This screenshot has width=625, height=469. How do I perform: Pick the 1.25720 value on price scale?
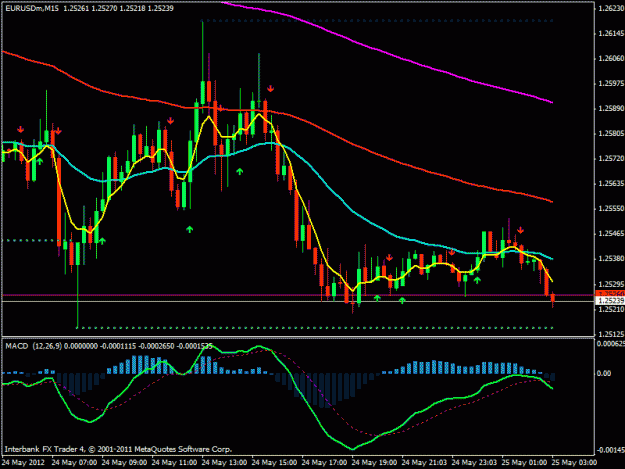[x=611, y=159]
